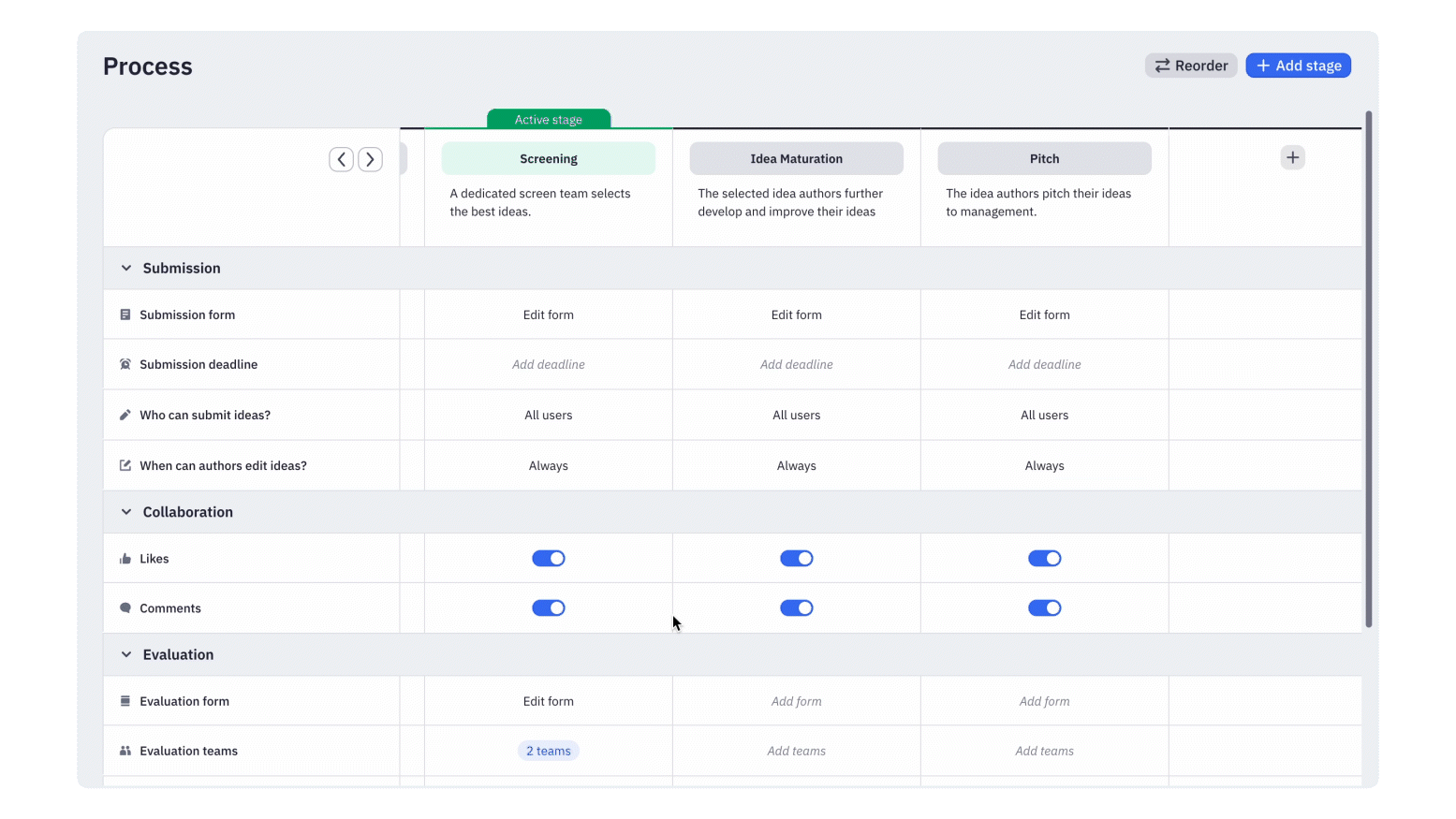
Task: Collapse the Collaboration section
Action: coord(126,512)
